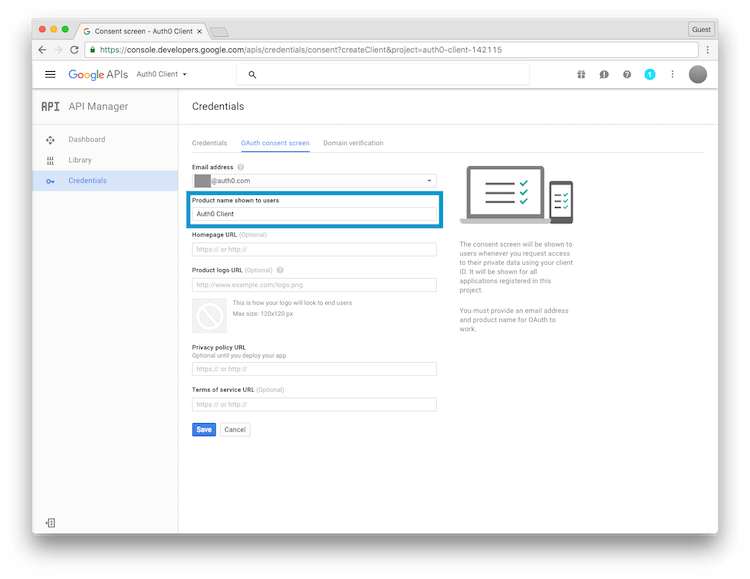This screenshot has width=750, height=579.
Task: Click the Homepage URL input field
Action: (x=314, y=249)
